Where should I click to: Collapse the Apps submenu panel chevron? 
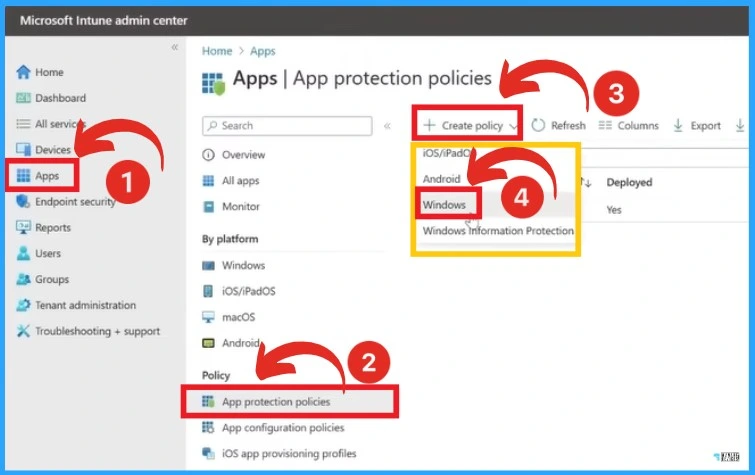coord(387,126)
